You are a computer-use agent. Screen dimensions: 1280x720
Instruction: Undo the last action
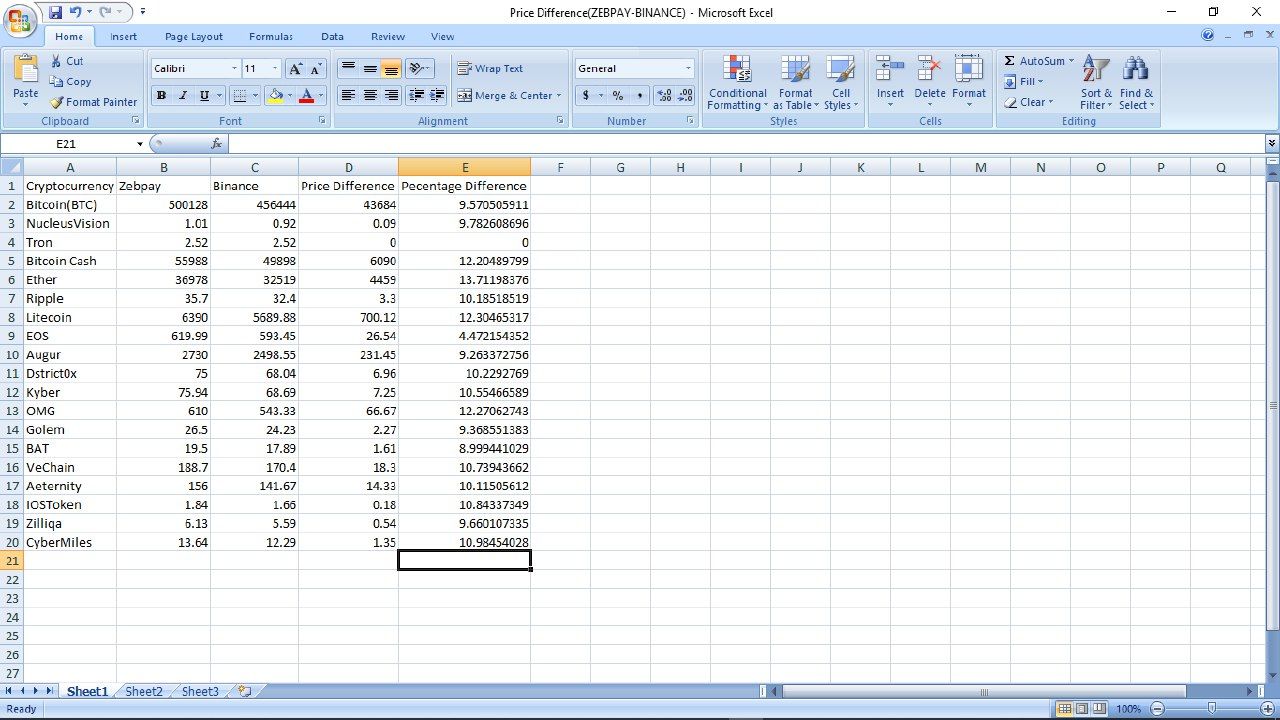[76, 12]
